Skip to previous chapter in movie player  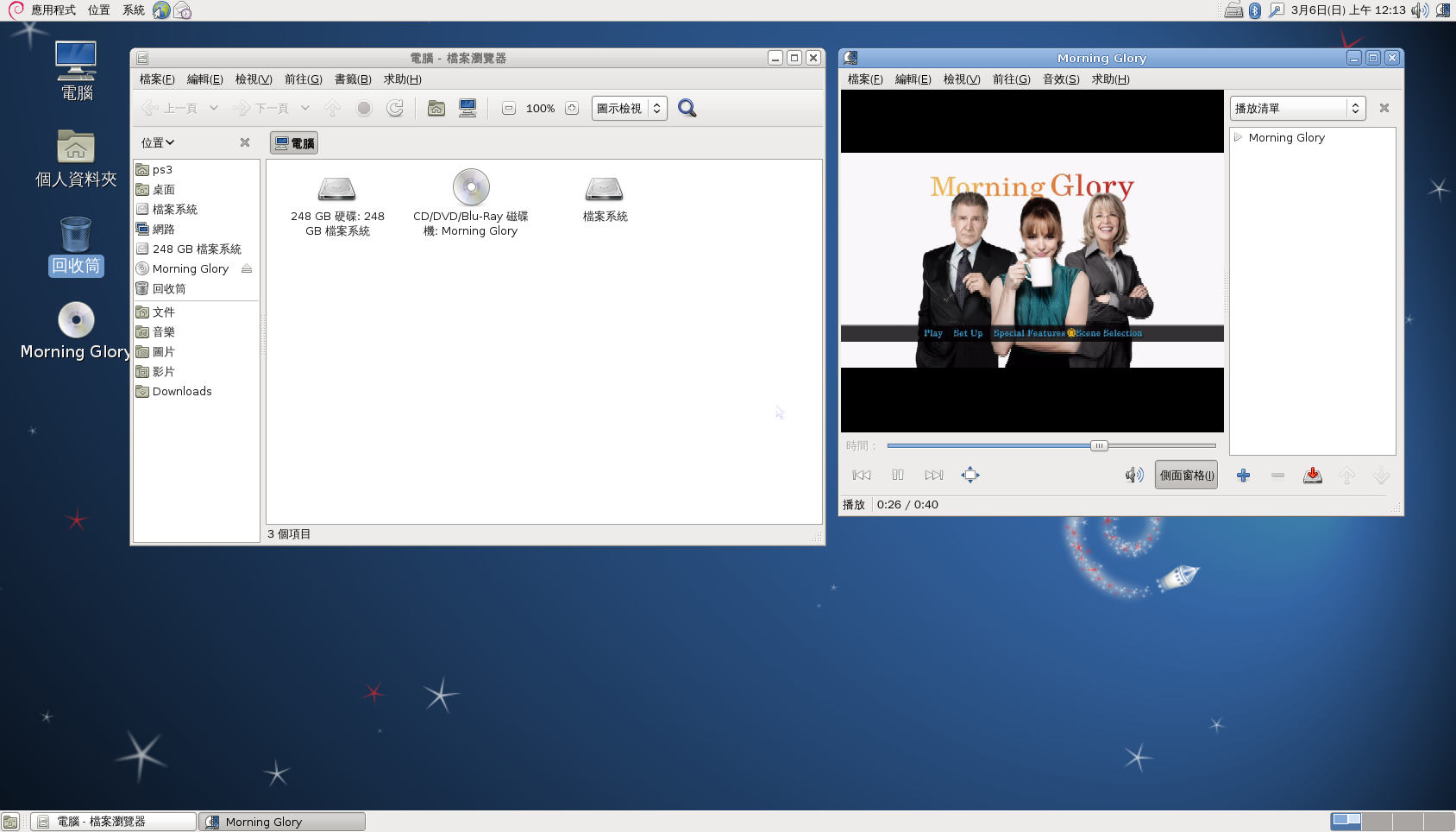coord(862,475)
